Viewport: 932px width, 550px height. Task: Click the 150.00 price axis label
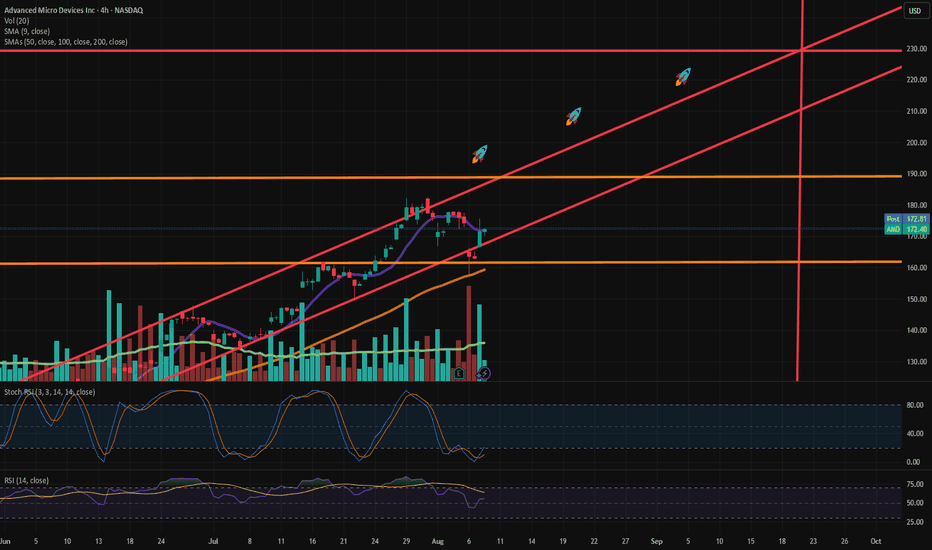[x=916, y=300]
